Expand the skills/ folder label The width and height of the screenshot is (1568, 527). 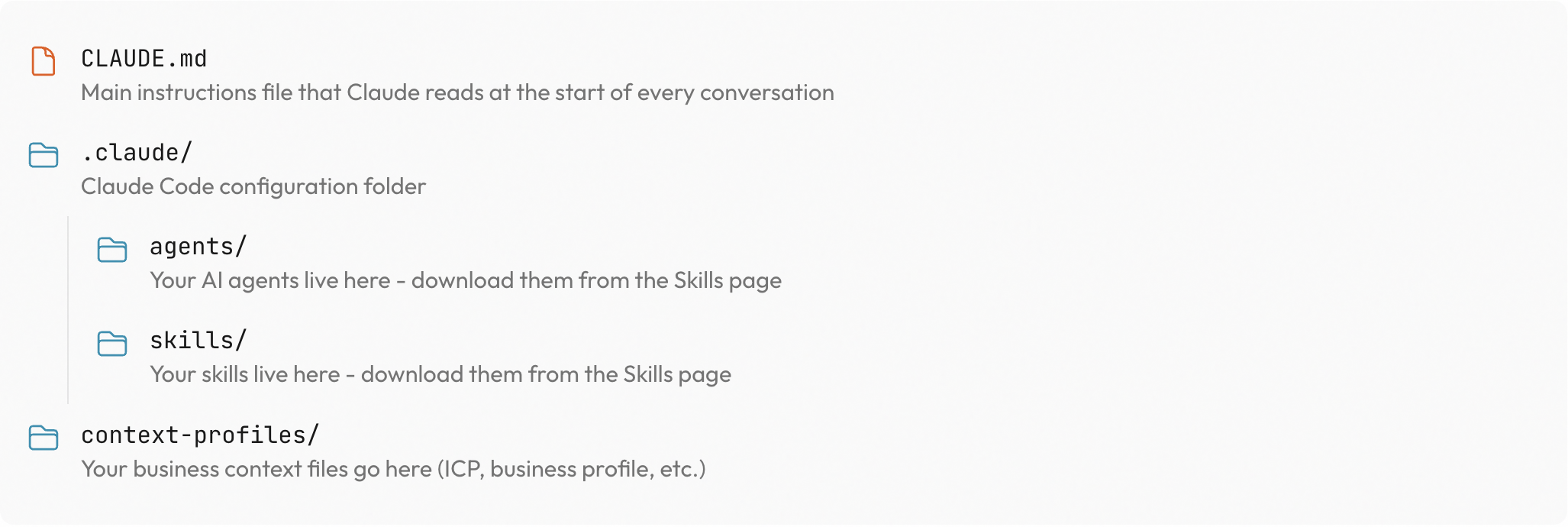point(198,341)
